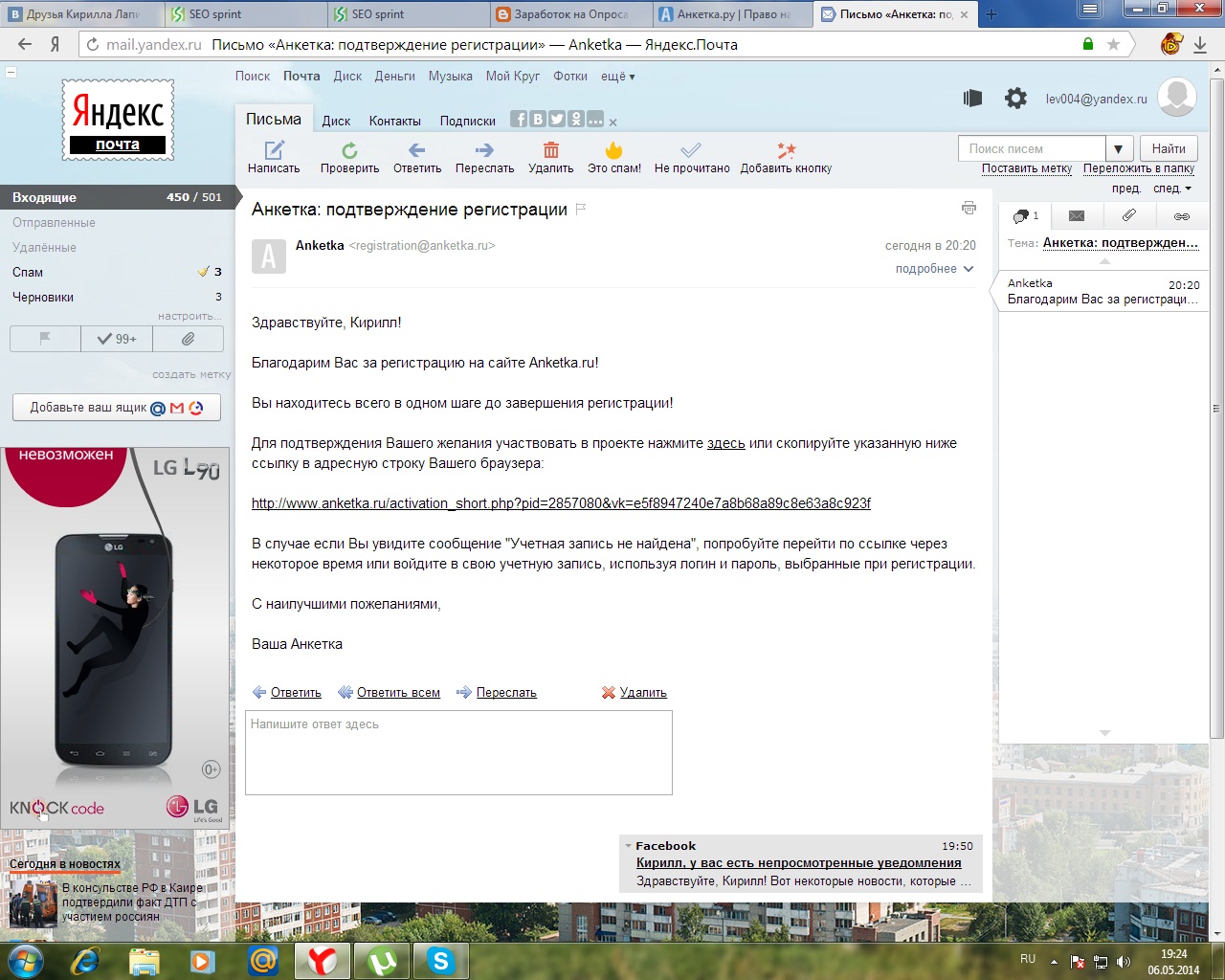Open Музыка service in top menu

coord(451,77)
